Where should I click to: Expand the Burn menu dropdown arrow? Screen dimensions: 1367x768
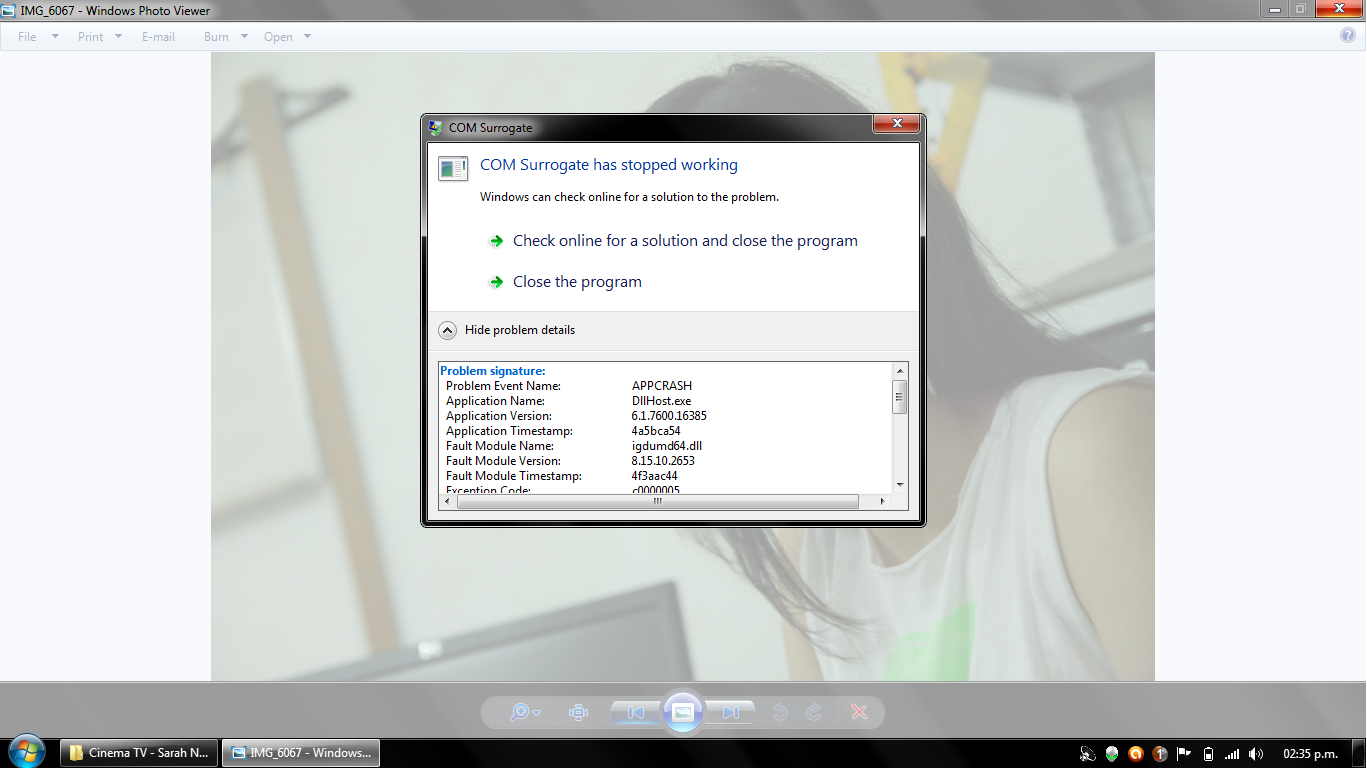point(244,36)
